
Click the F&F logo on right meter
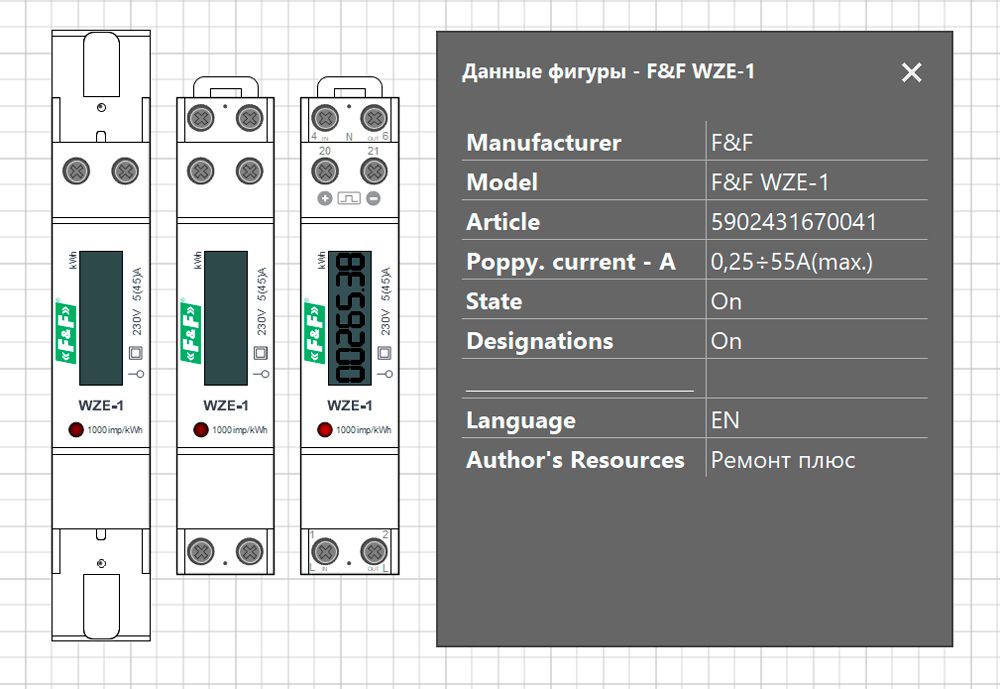click(x=314, y=331)
